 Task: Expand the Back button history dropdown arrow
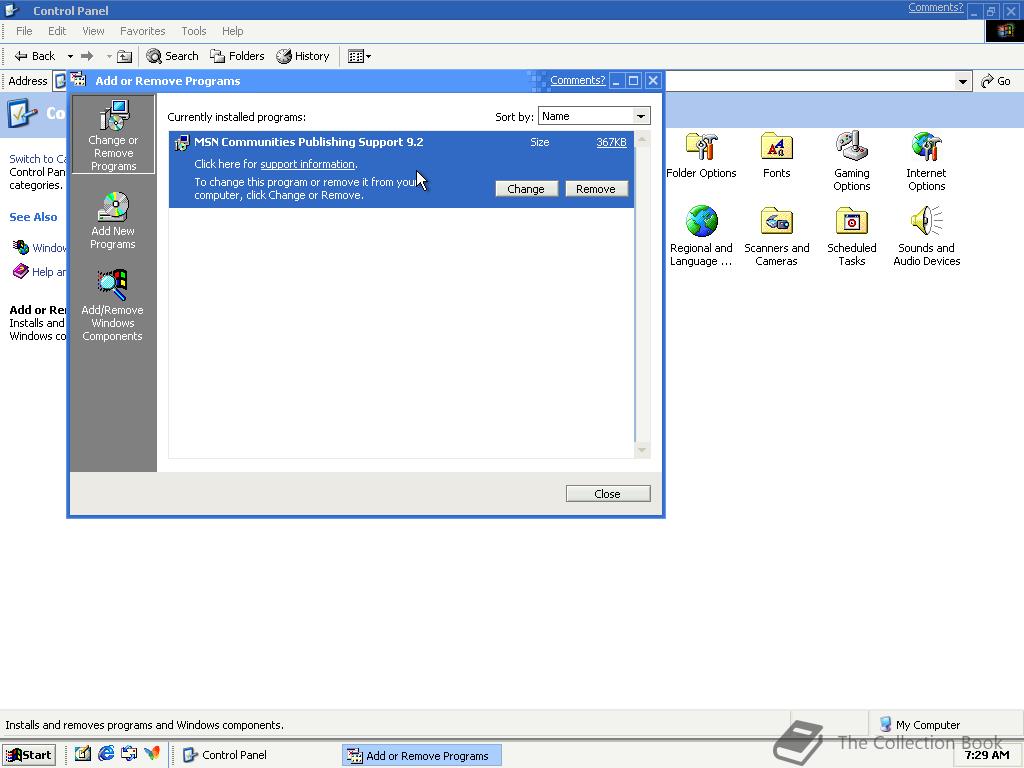[70, 56]
